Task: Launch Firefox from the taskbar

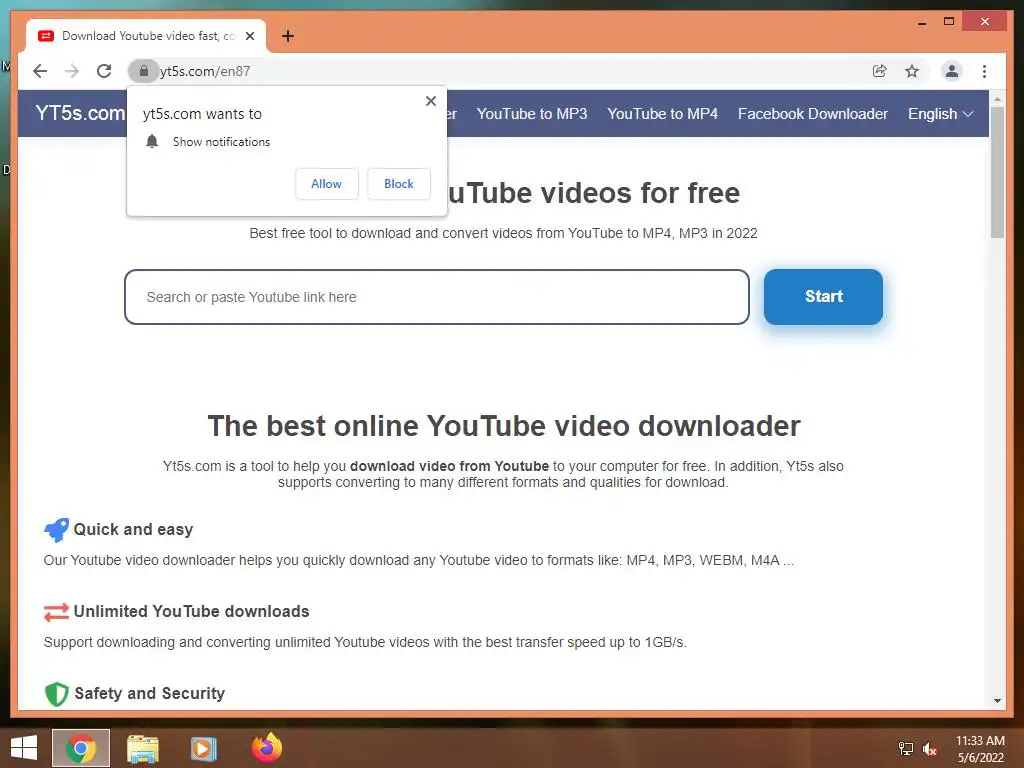Action: (x=266, y=748)
